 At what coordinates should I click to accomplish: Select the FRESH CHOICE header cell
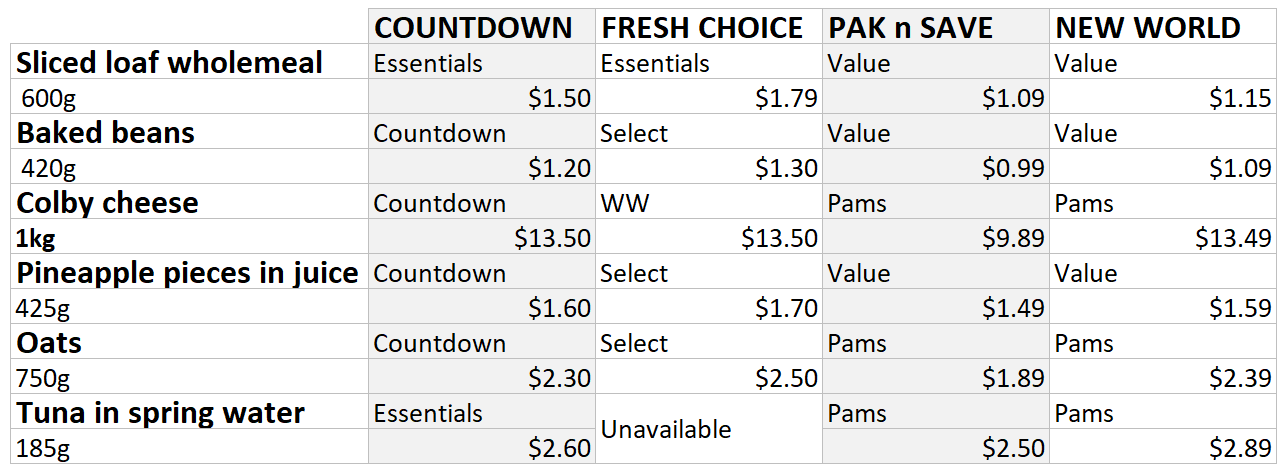click(709, 27)
